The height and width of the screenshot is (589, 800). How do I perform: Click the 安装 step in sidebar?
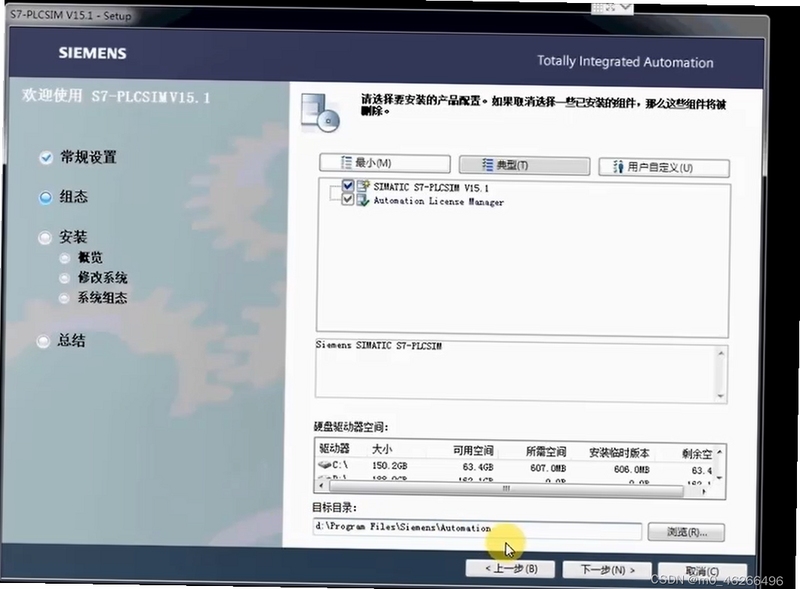coord(73,237)
